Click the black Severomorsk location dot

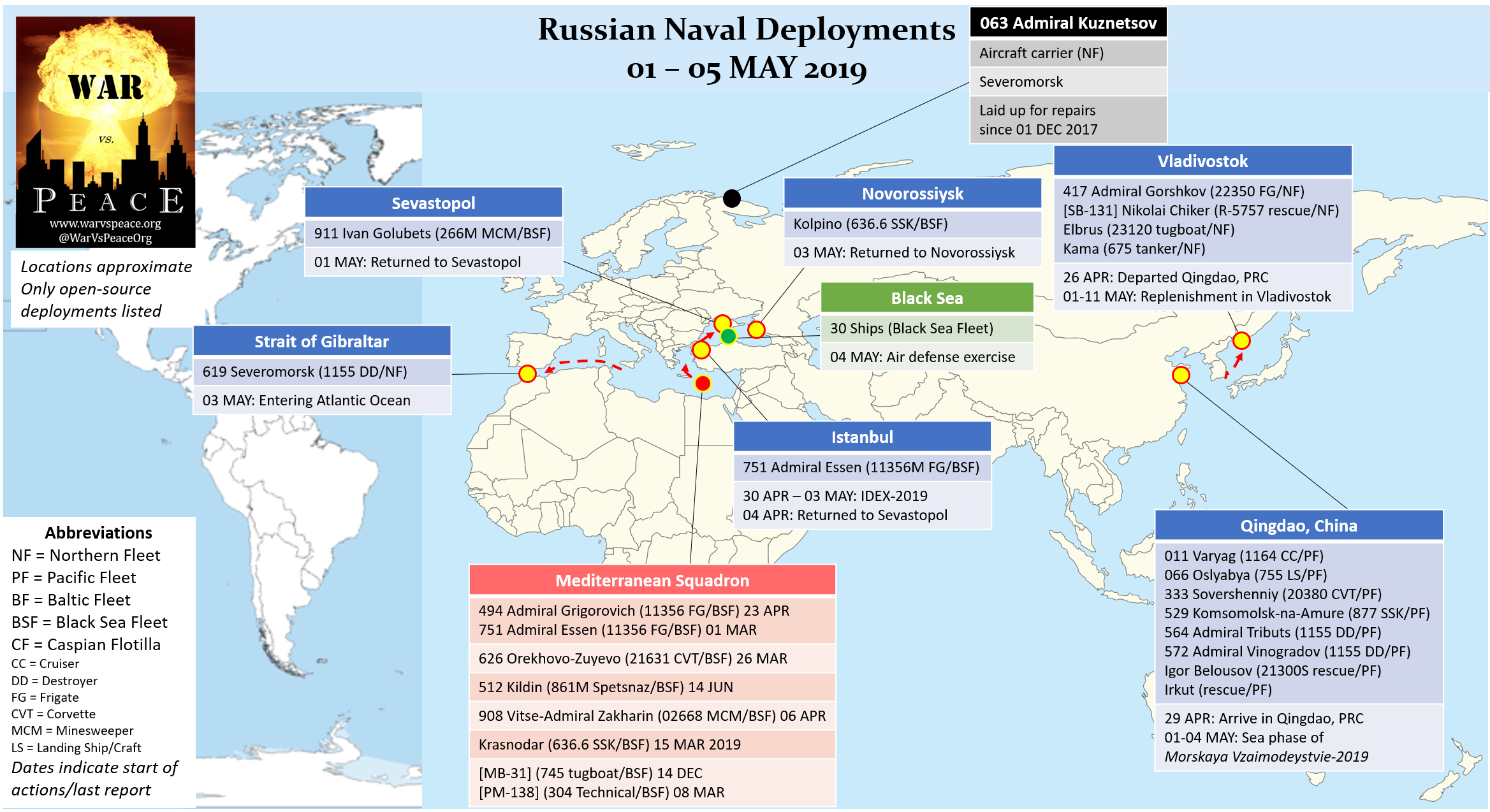point(731,198)
